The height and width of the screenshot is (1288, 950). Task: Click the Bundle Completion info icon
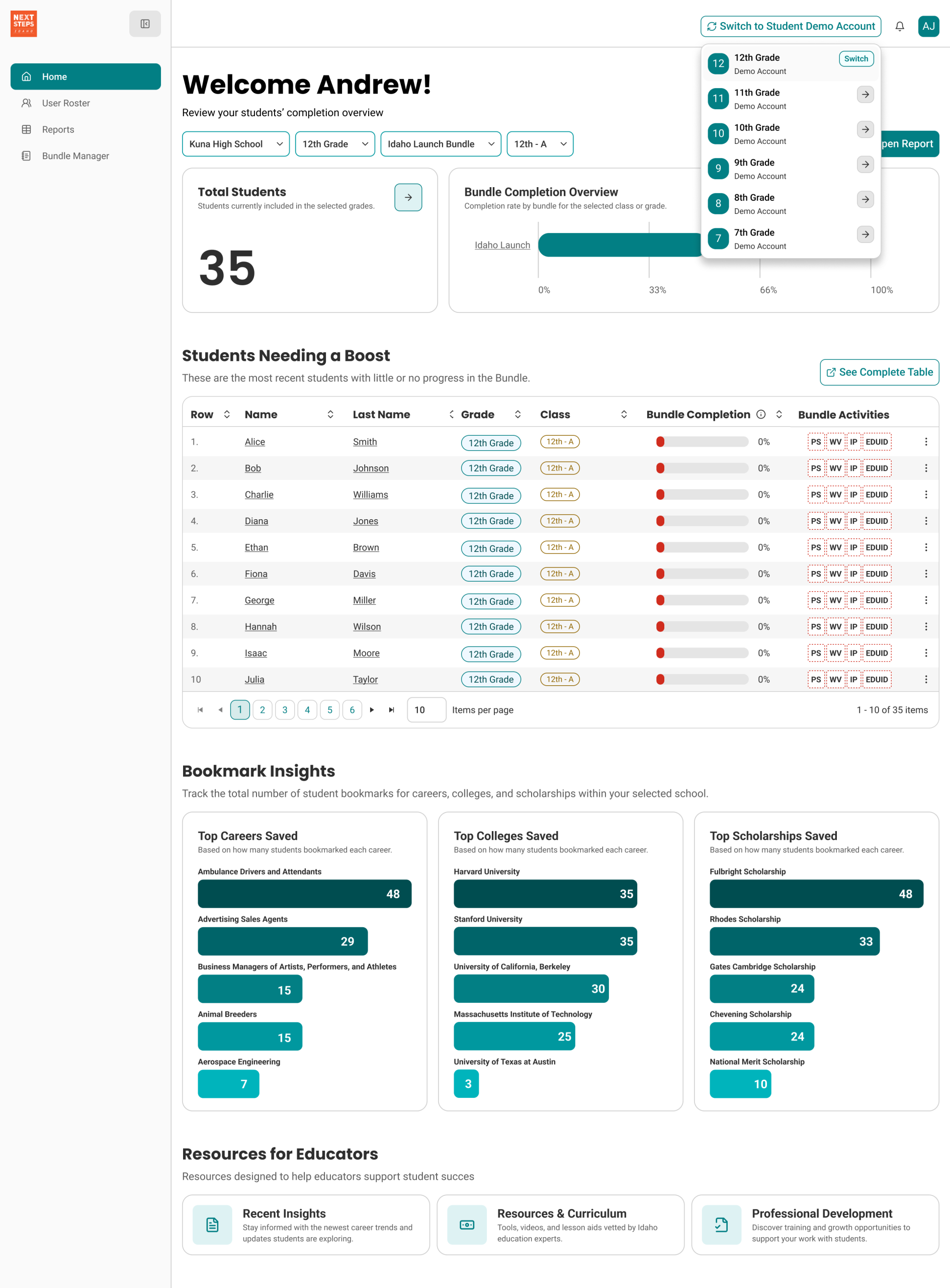(761, 414)
